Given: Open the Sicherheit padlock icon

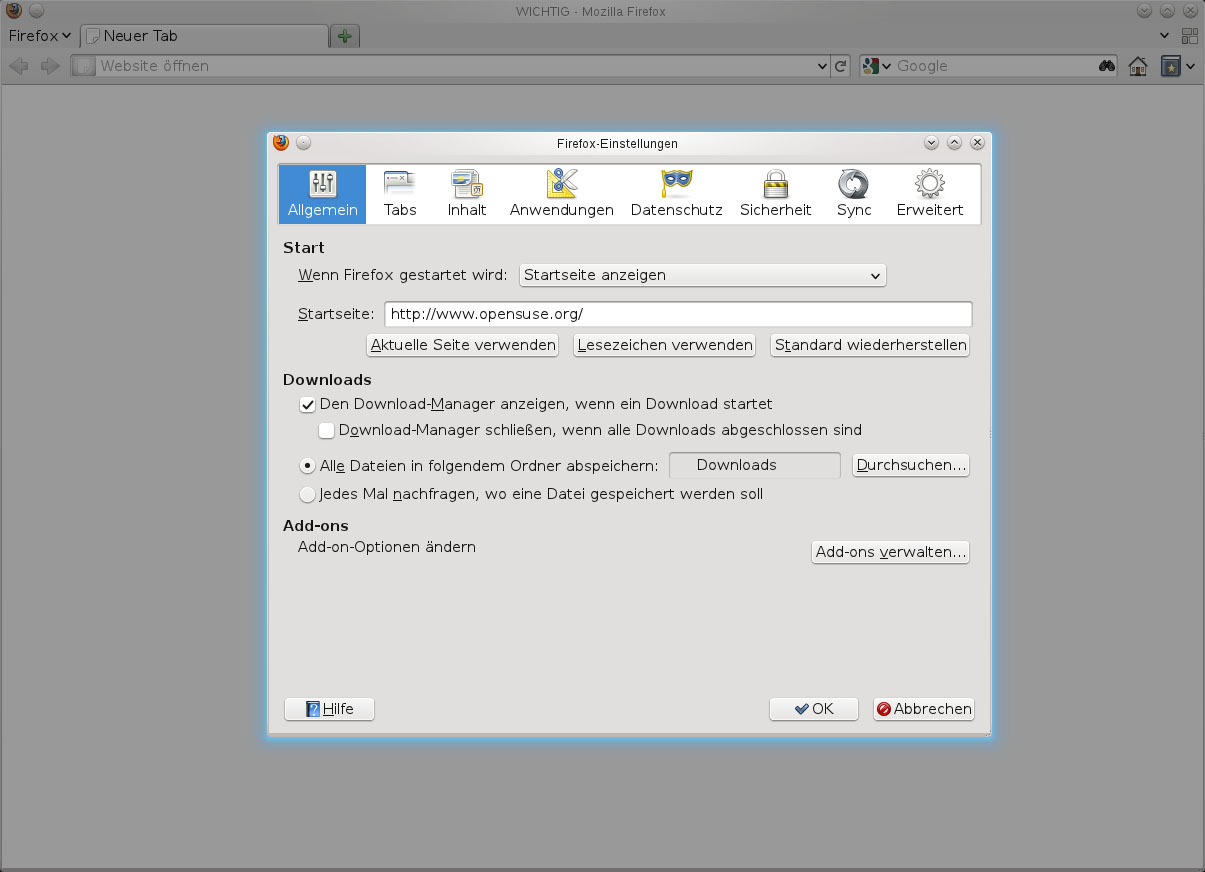Looking at the screenshot, I should coord(775,192).
